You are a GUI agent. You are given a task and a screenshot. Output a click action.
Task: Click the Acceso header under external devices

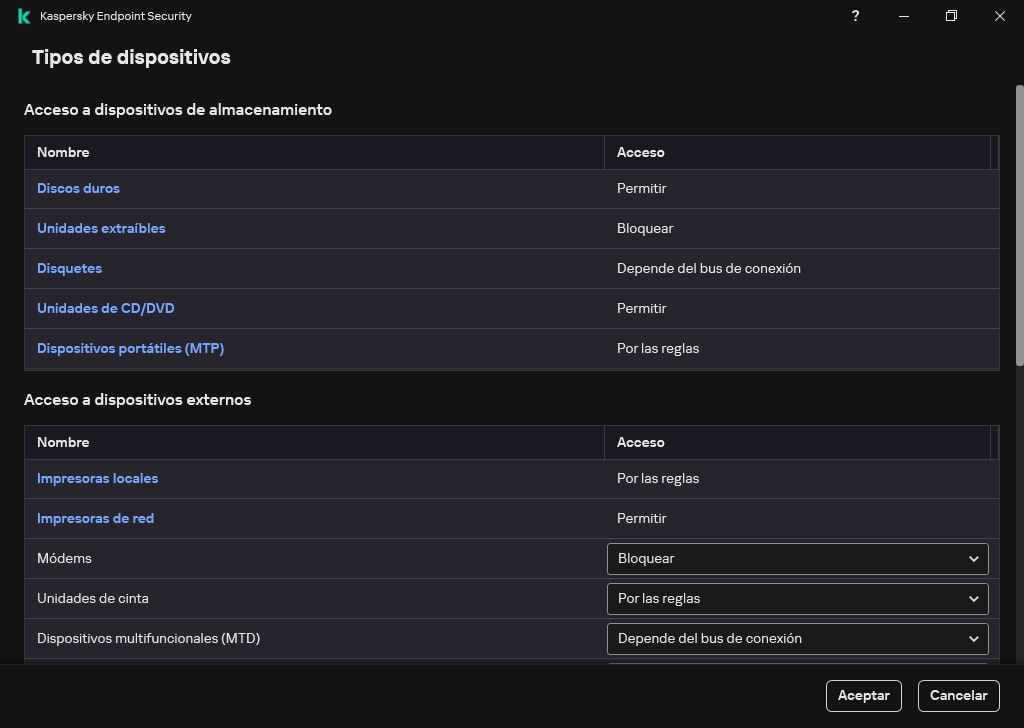641,442
